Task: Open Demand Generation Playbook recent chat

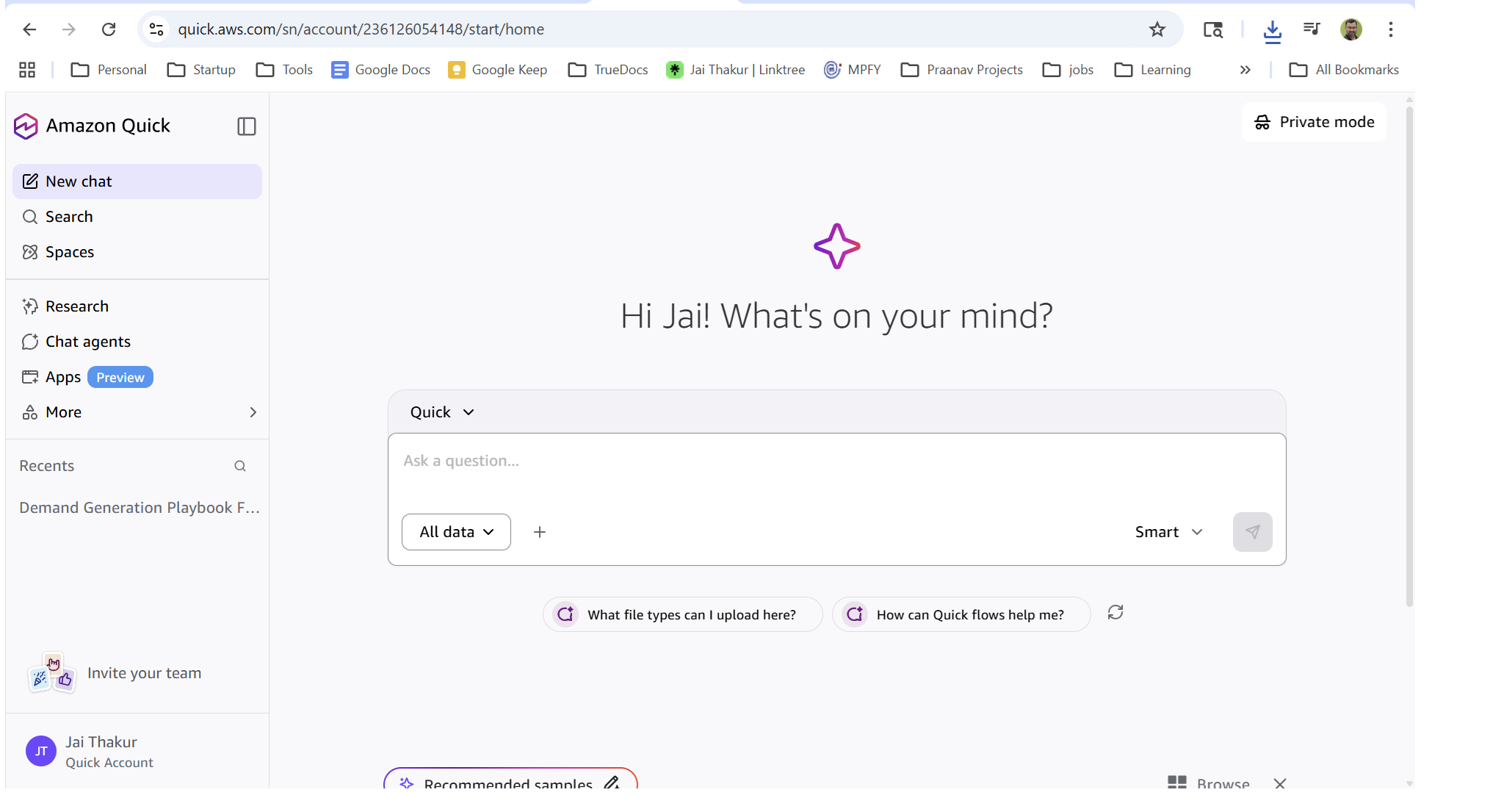Action: (x=139, y=508)
